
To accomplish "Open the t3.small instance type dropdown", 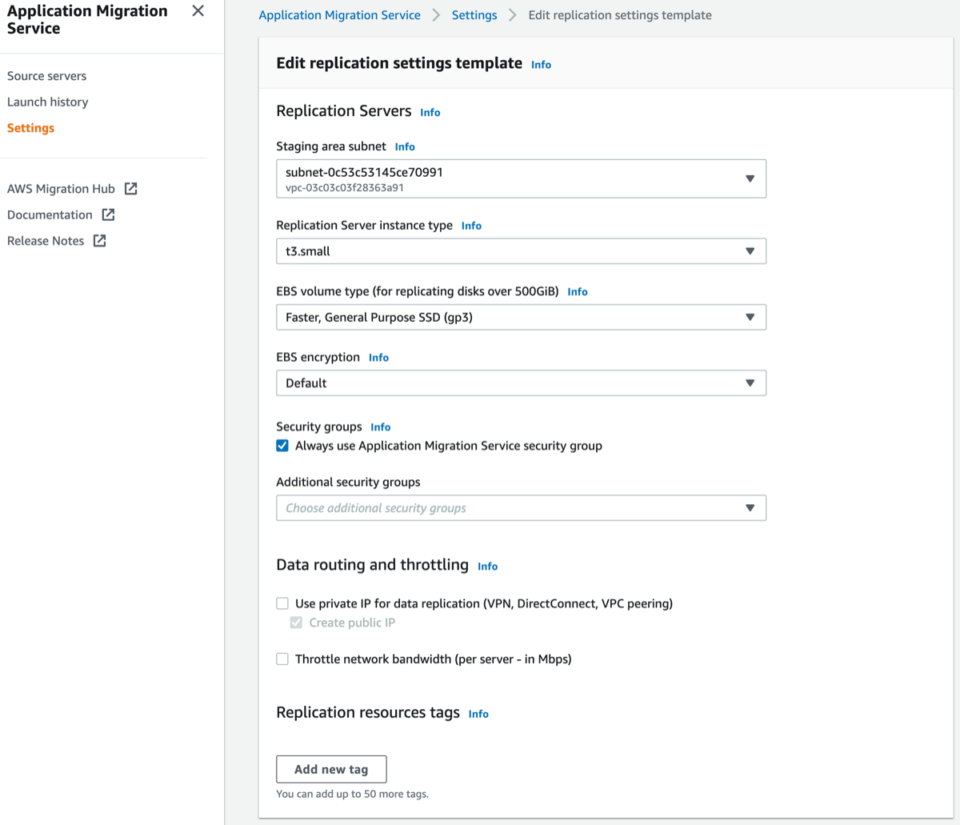I will [521, 251].
